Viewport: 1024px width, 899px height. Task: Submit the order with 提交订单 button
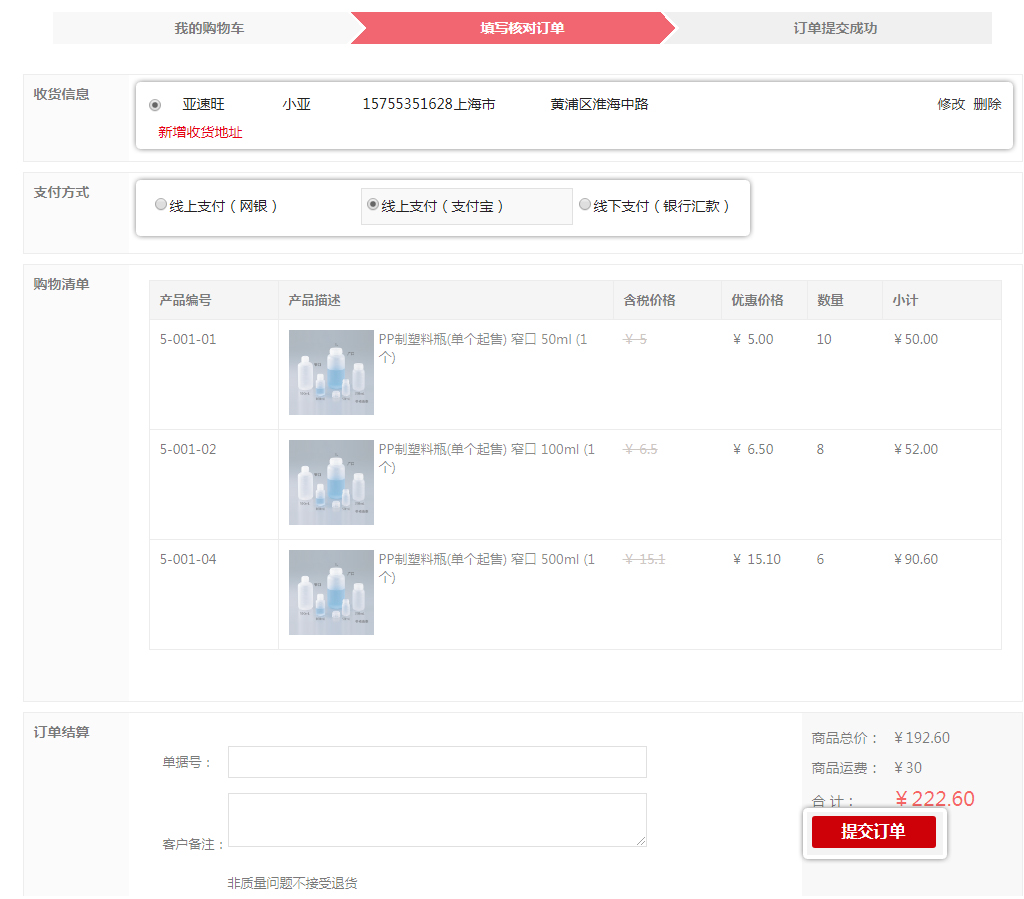(873, 832)
